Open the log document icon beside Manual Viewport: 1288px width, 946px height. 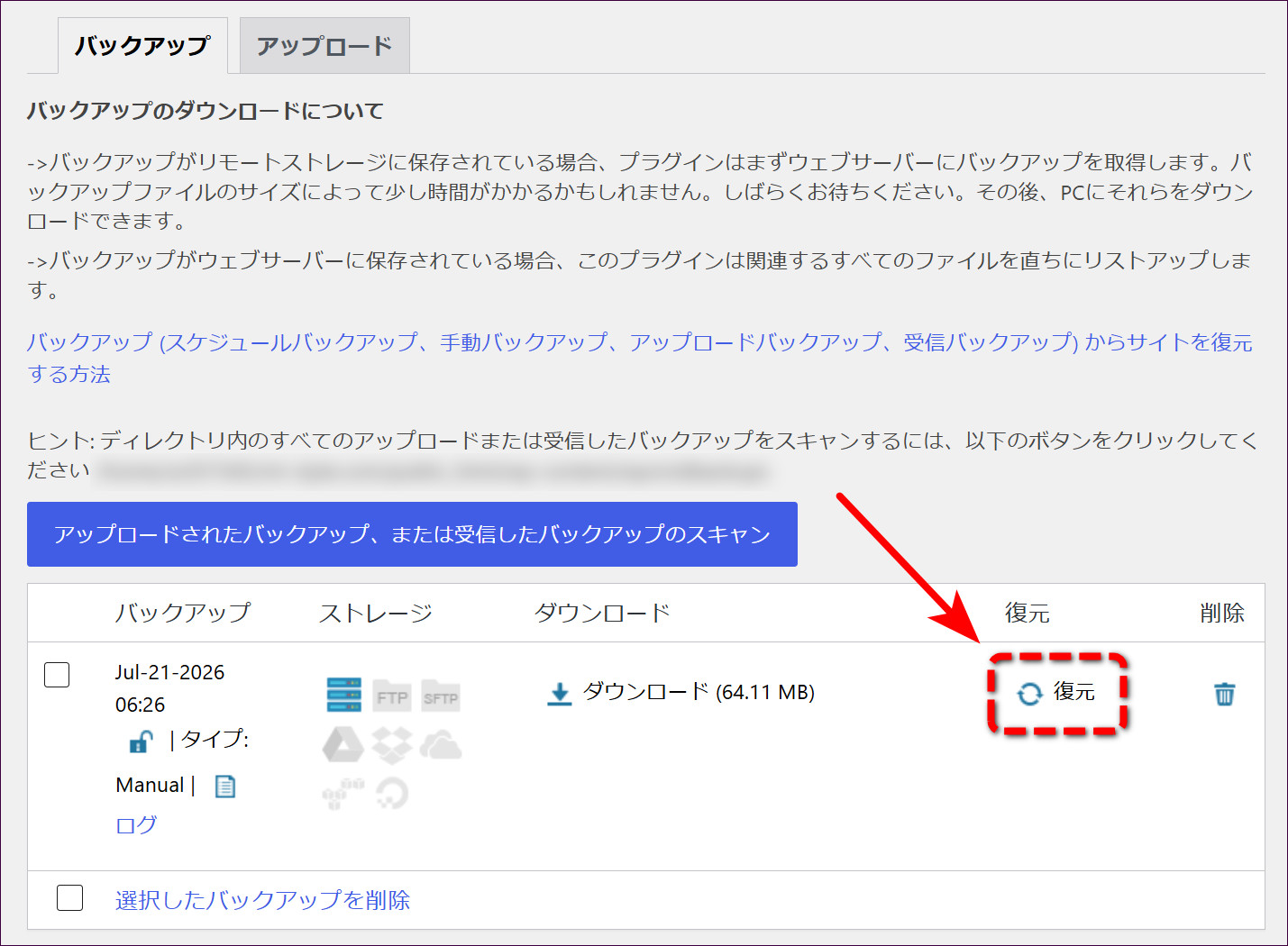coord(225,787)
